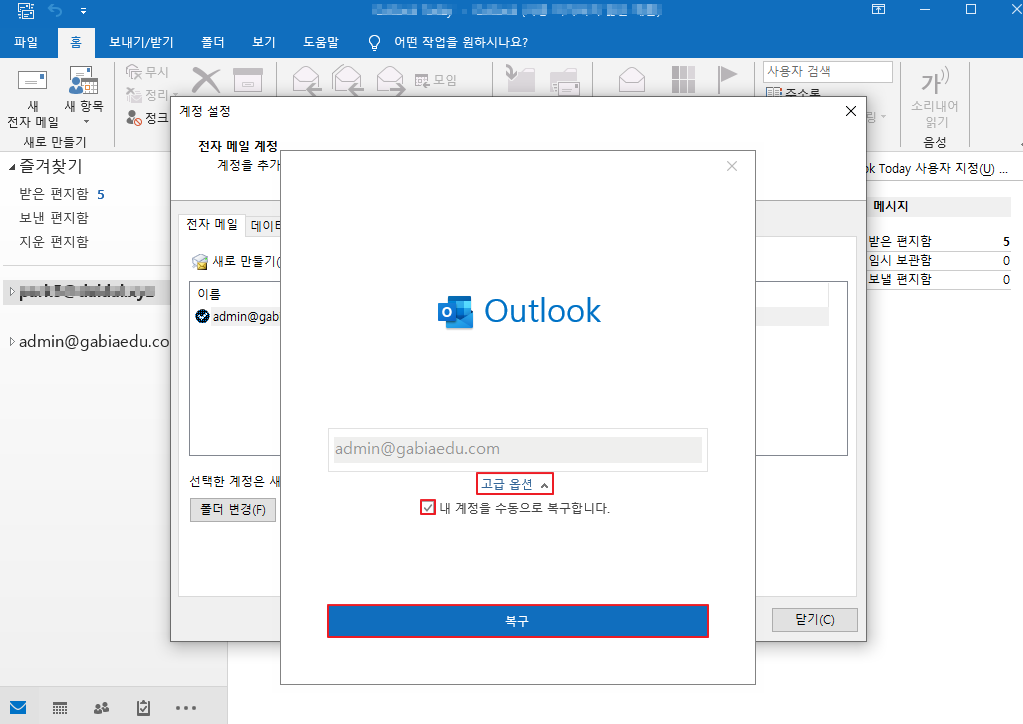The height and width of the screenshot is (724, 1023).
Task: Switch to Calendar view in navigation bar
Action: [x=60, y=708]
